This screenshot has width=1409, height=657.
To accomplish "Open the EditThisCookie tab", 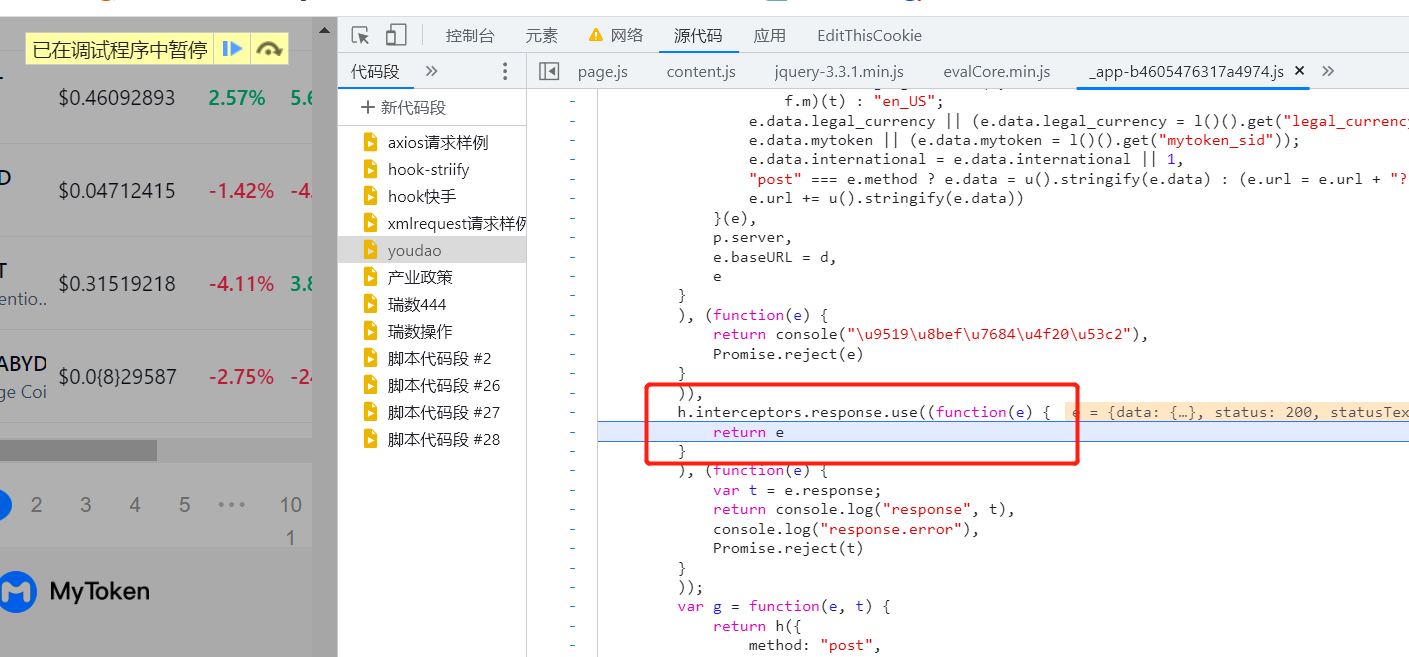I will pos(869,35).
